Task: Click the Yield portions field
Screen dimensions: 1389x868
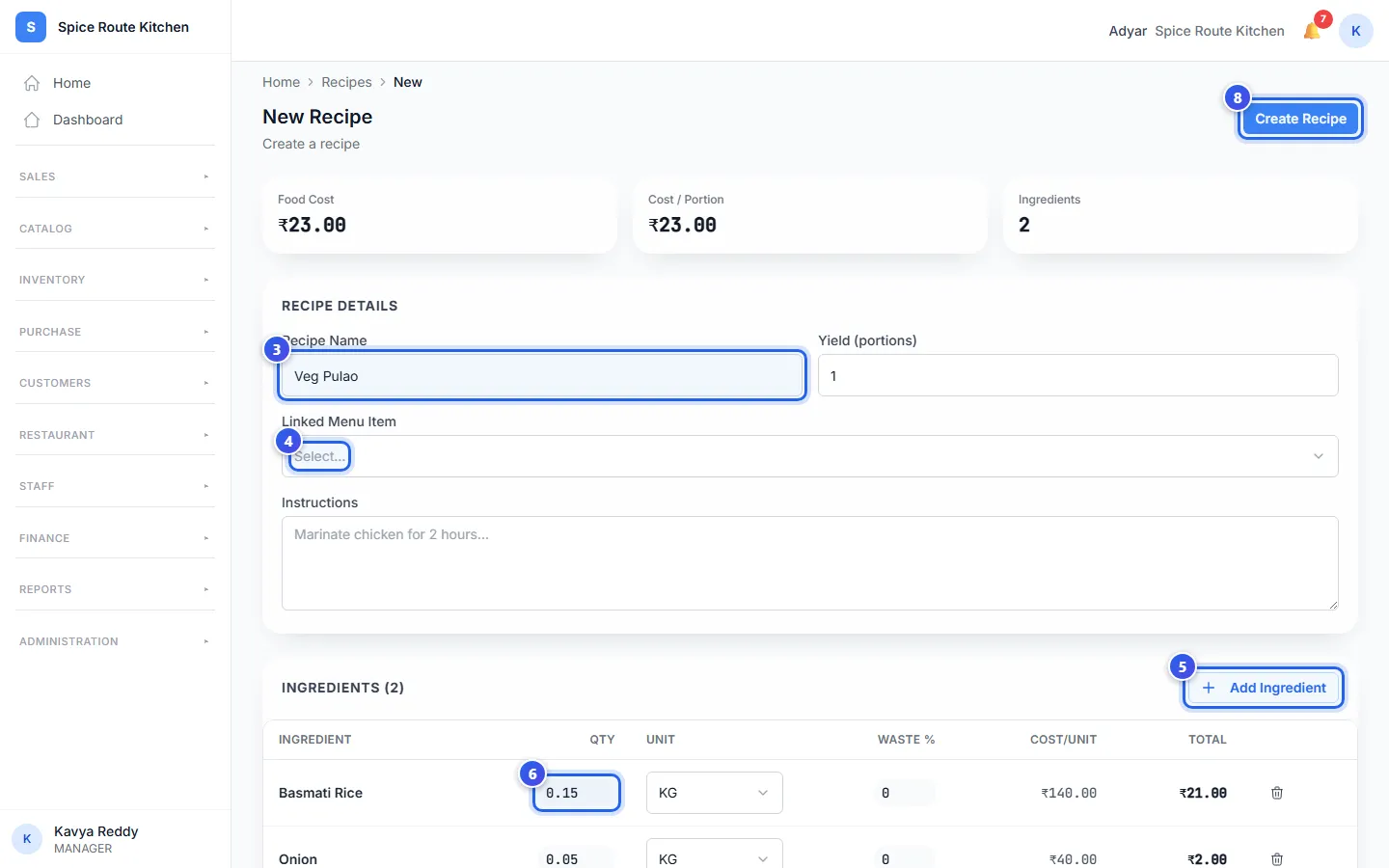Action: tap(1078, 375)
